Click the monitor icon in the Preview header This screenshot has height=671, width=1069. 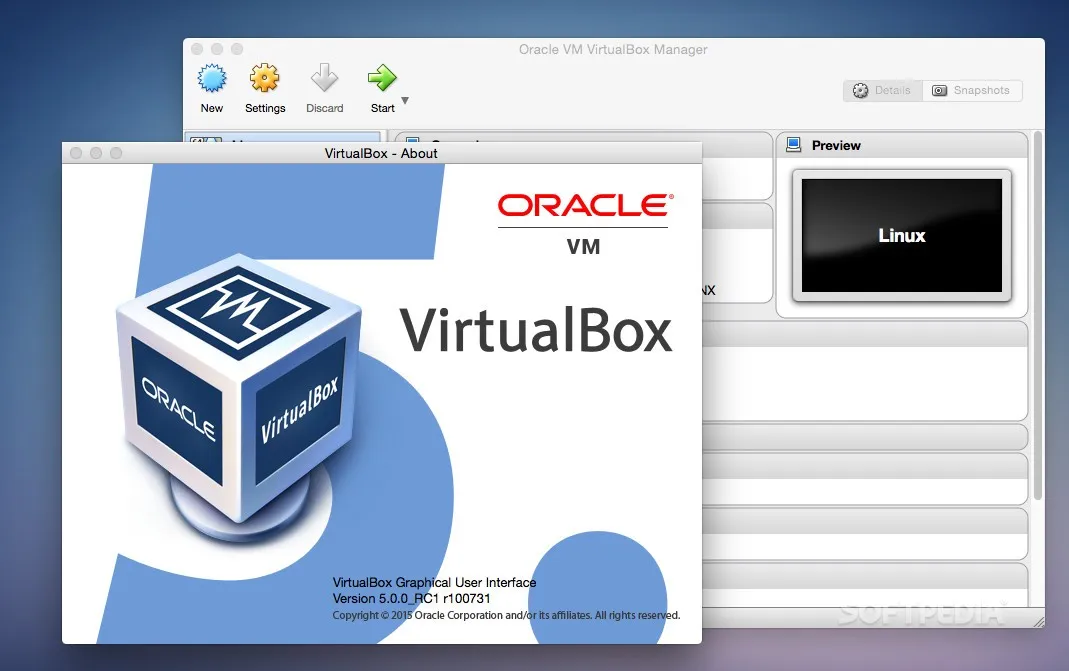(x=795, y=145)
